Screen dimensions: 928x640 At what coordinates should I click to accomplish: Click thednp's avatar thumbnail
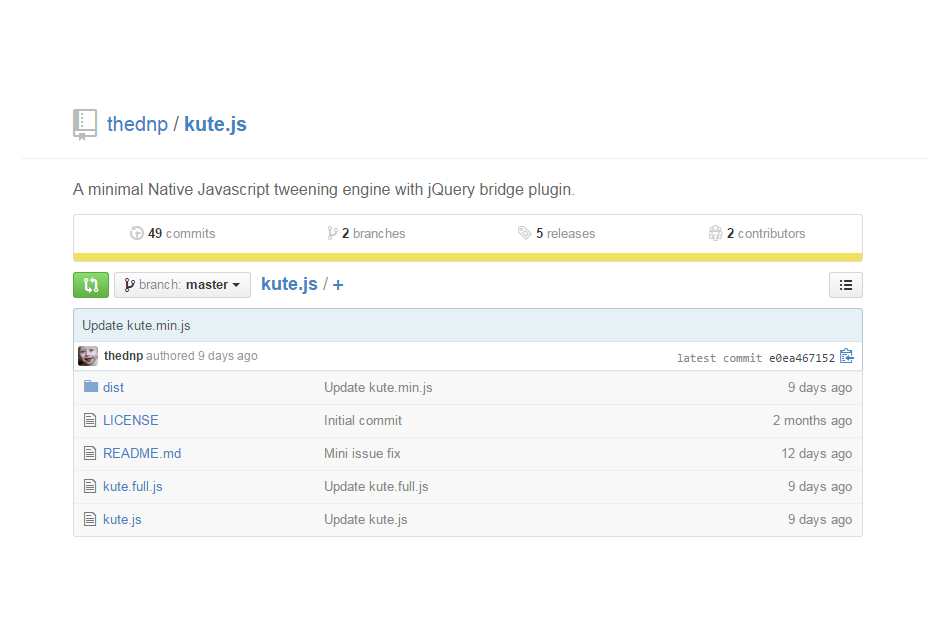click(88, 356)
